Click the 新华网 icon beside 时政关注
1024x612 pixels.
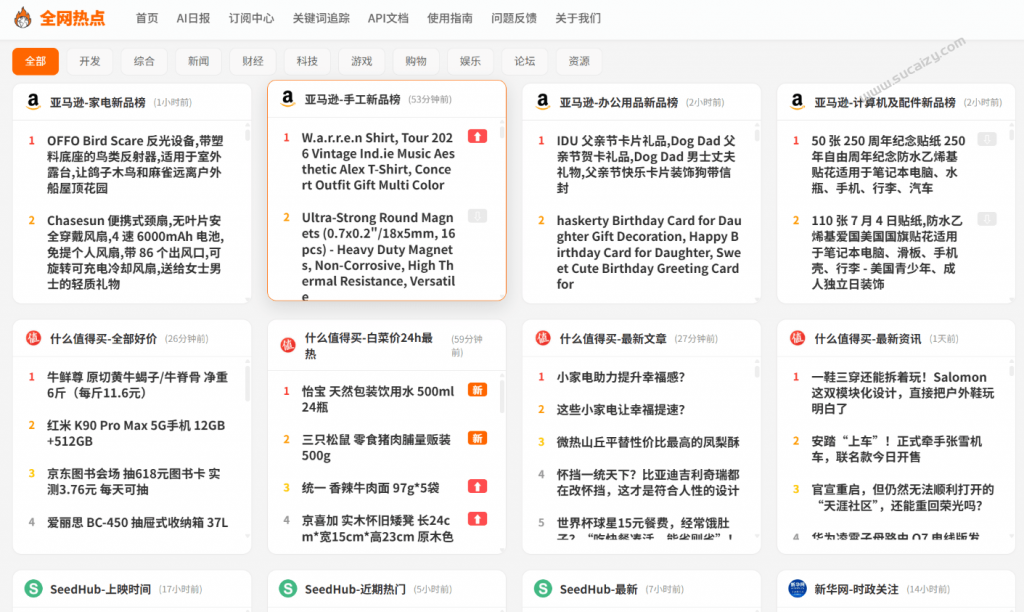tap(797, 588)
